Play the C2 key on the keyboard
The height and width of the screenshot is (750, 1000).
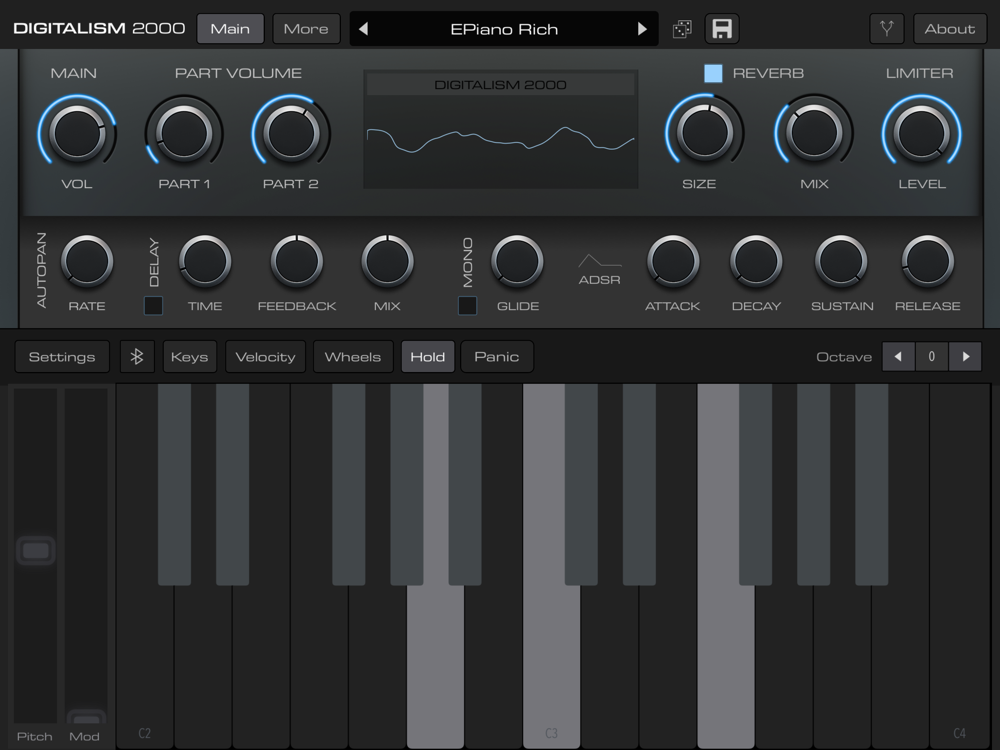tap(145, 666)
